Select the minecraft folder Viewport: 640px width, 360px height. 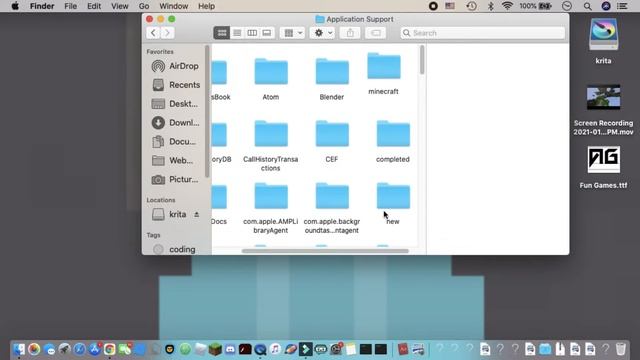coord(384,66)
